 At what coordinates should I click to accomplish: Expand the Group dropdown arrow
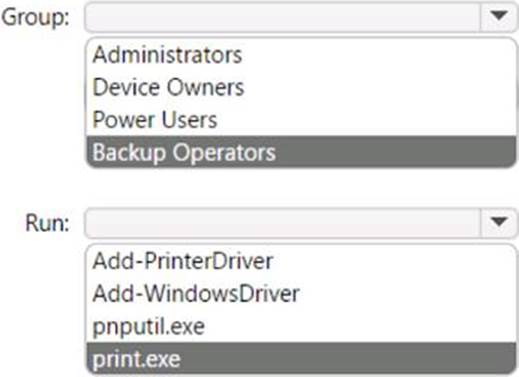pos(499,16)
